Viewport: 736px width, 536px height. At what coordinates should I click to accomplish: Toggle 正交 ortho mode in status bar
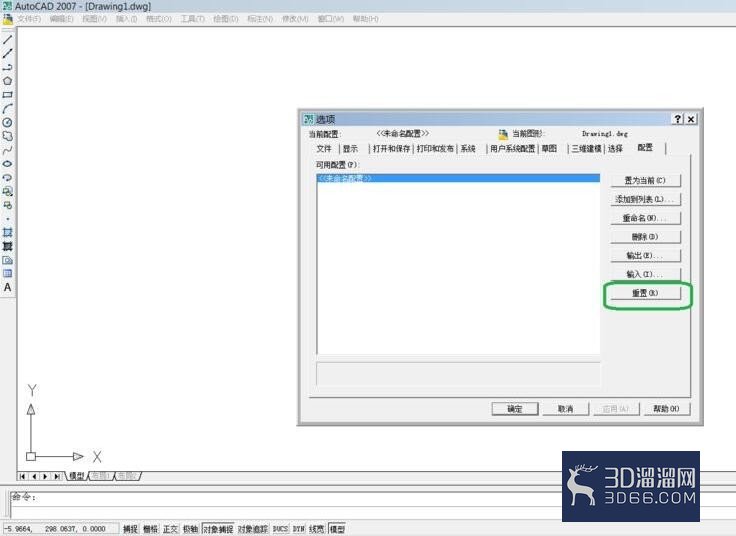tap(170, 529)
